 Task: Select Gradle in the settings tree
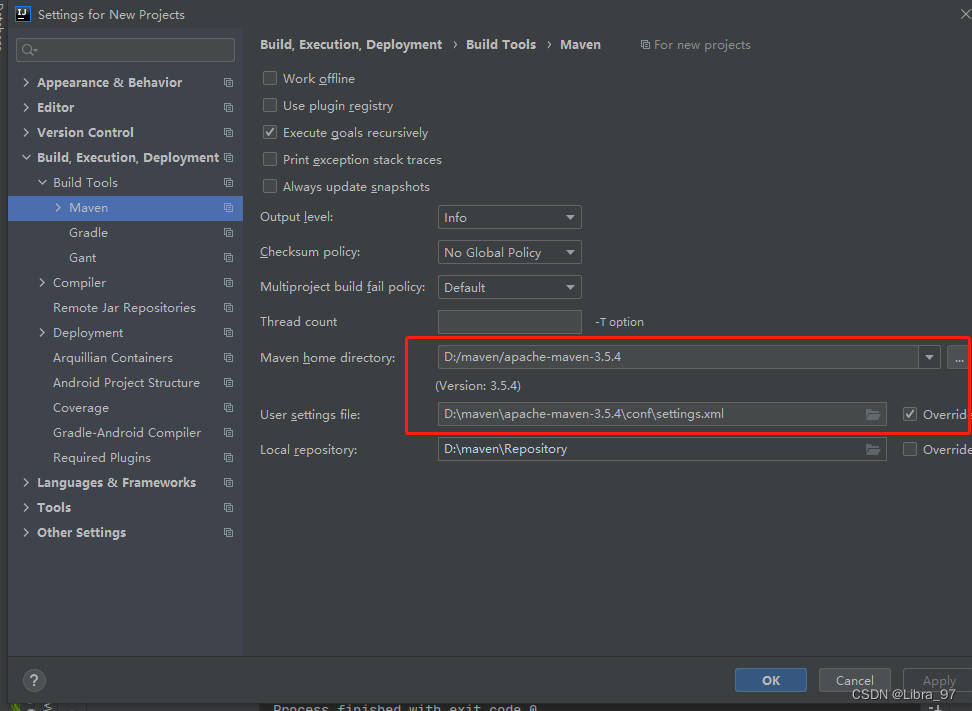[x=89, y=232]
